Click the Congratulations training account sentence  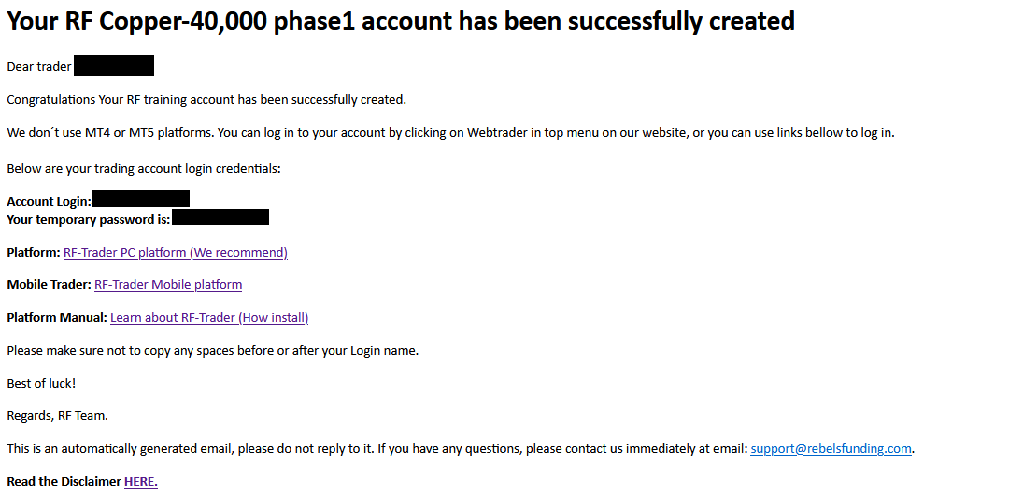(206, 100)
